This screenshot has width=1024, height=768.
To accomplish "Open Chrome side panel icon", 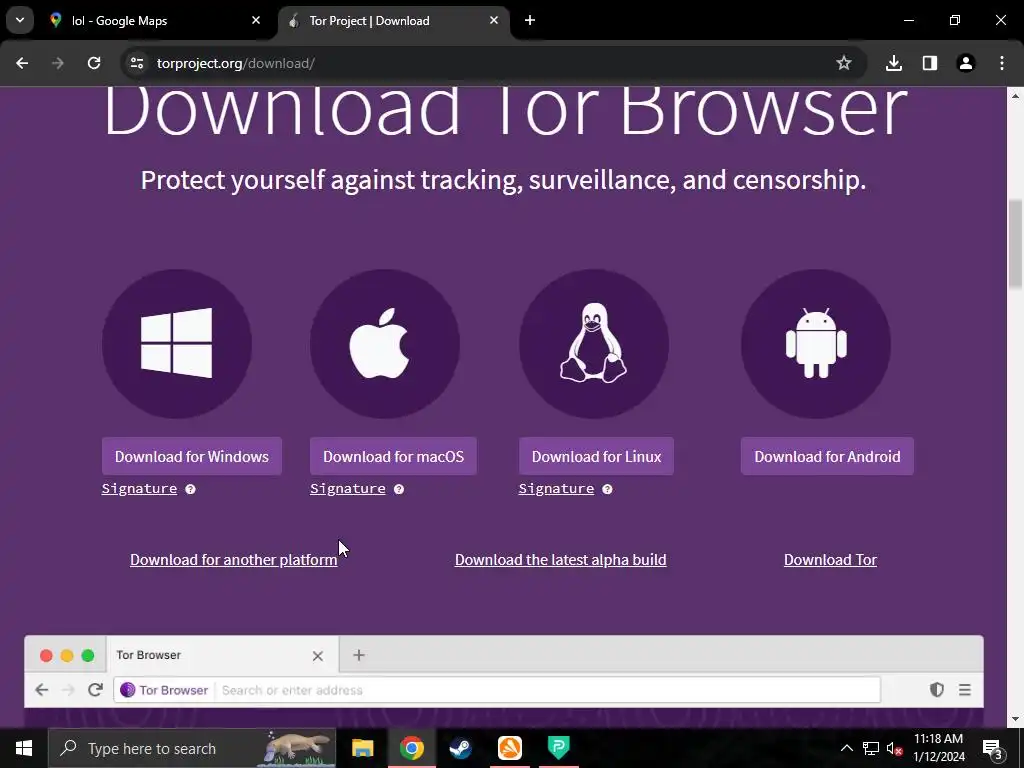I will coord(930,63).
